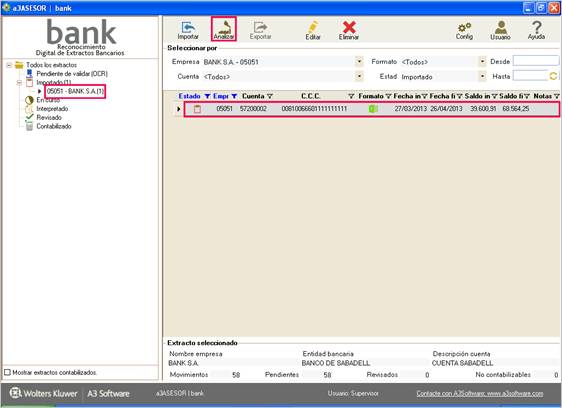Image resolution: width=562 pixels, height=408 pixels.
Task: Open the Cuenta dropdown
Action: click(x=359, y=76)
